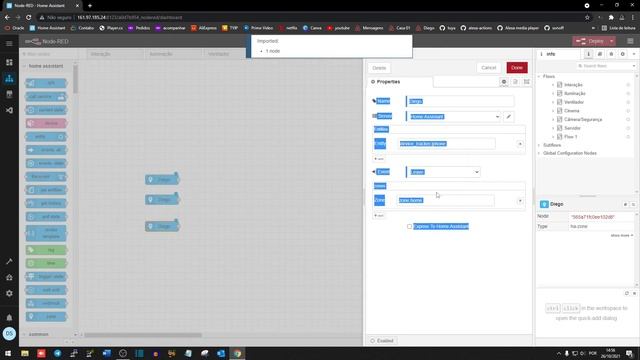
Task: Click the Done button
Action: (517, 68)
